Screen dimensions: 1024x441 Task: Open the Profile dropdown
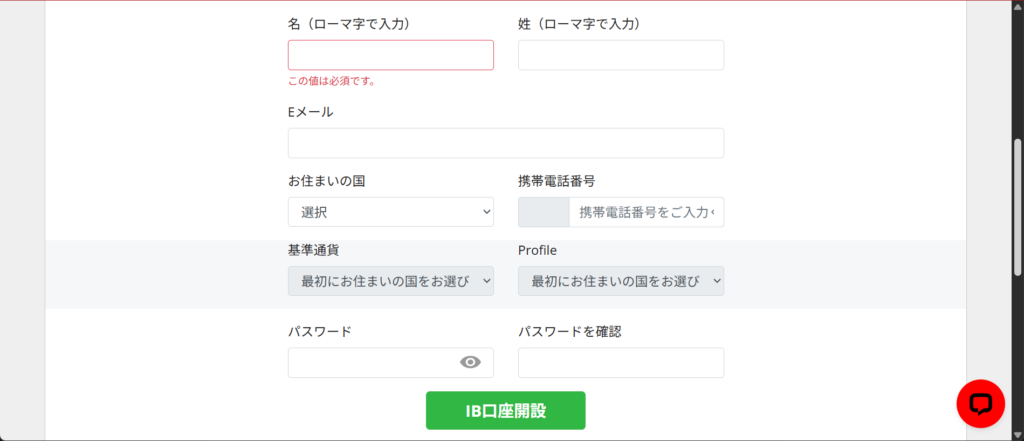(x=620, y=281)
